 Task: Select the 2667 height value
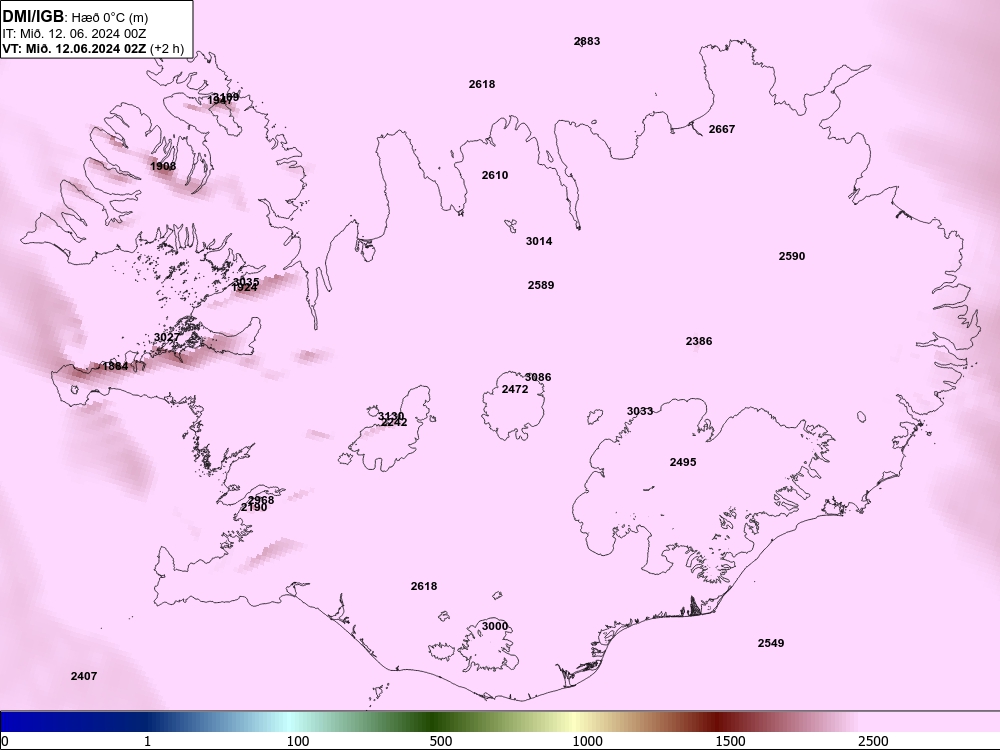(x=722, y=129)
